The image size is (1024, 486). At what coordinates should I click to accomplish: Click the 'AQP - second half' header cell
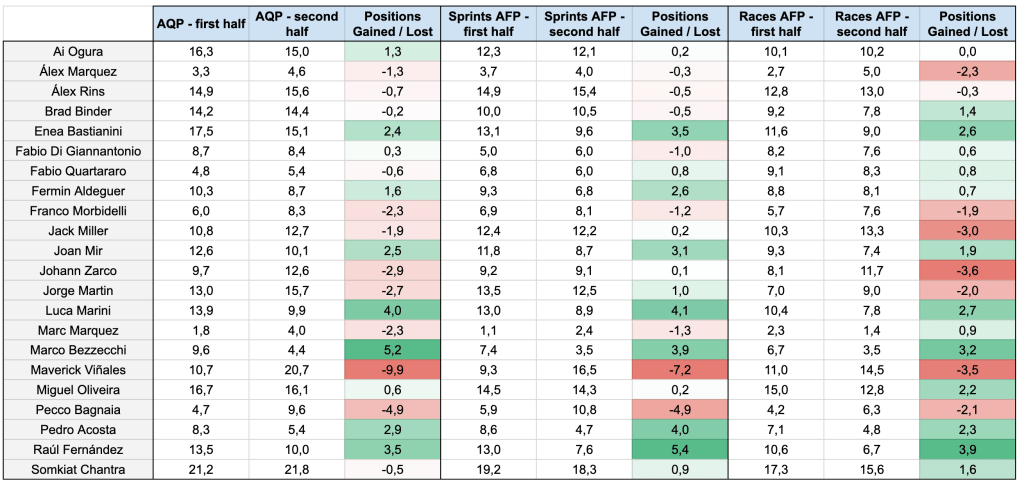(297, 24)
